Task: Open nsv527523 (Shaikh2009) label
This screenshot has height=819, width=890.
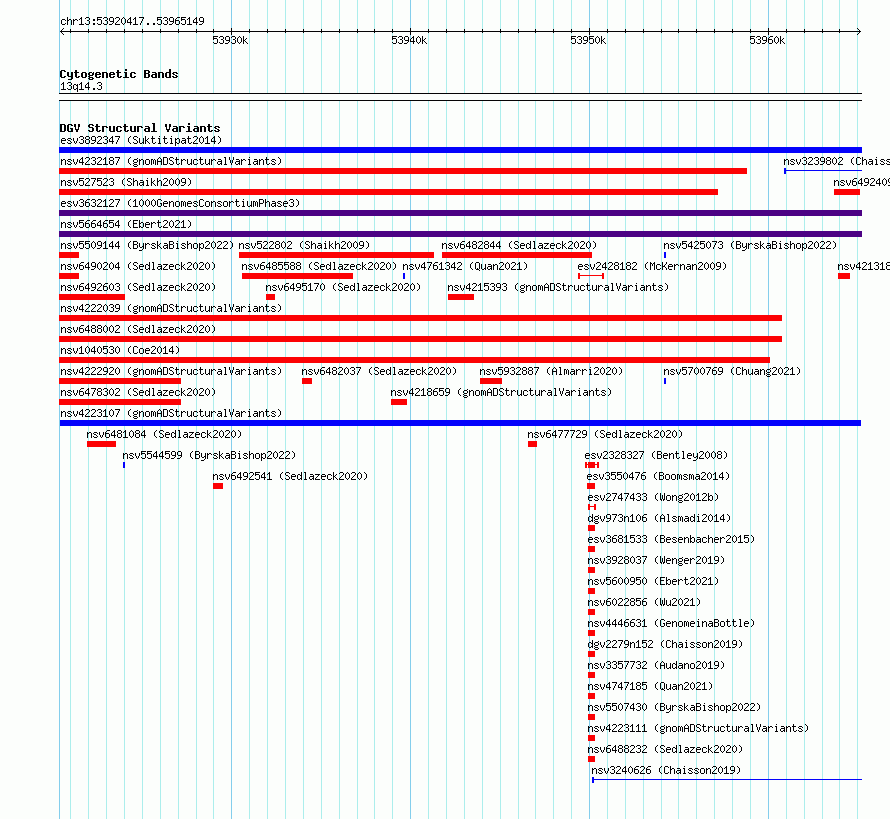Action: click(x=126, y=182)
